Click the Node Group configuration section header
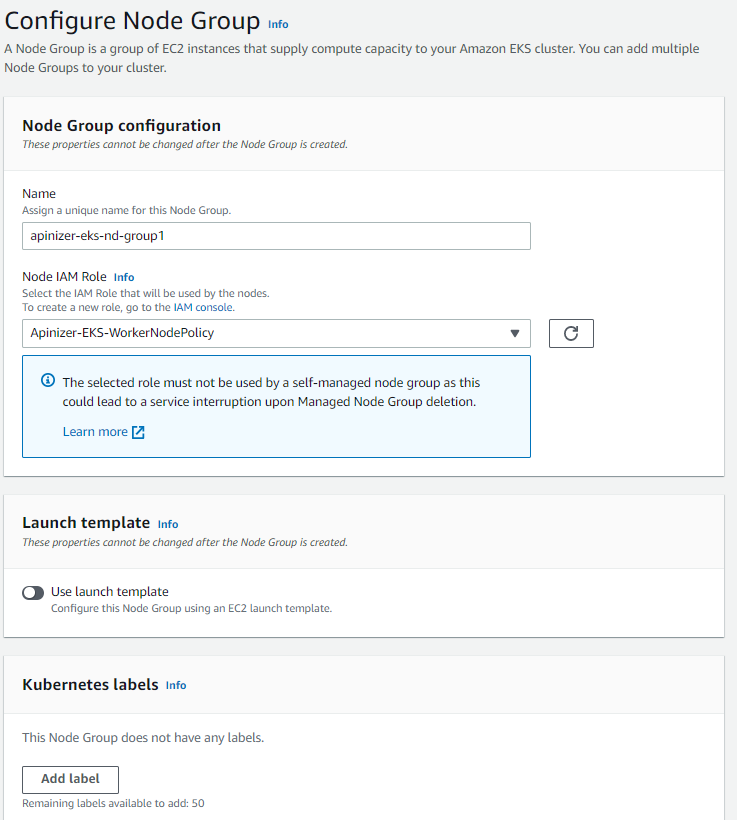Image resolution: width=737 pixels, height=820 pixels. coord(120,126)
